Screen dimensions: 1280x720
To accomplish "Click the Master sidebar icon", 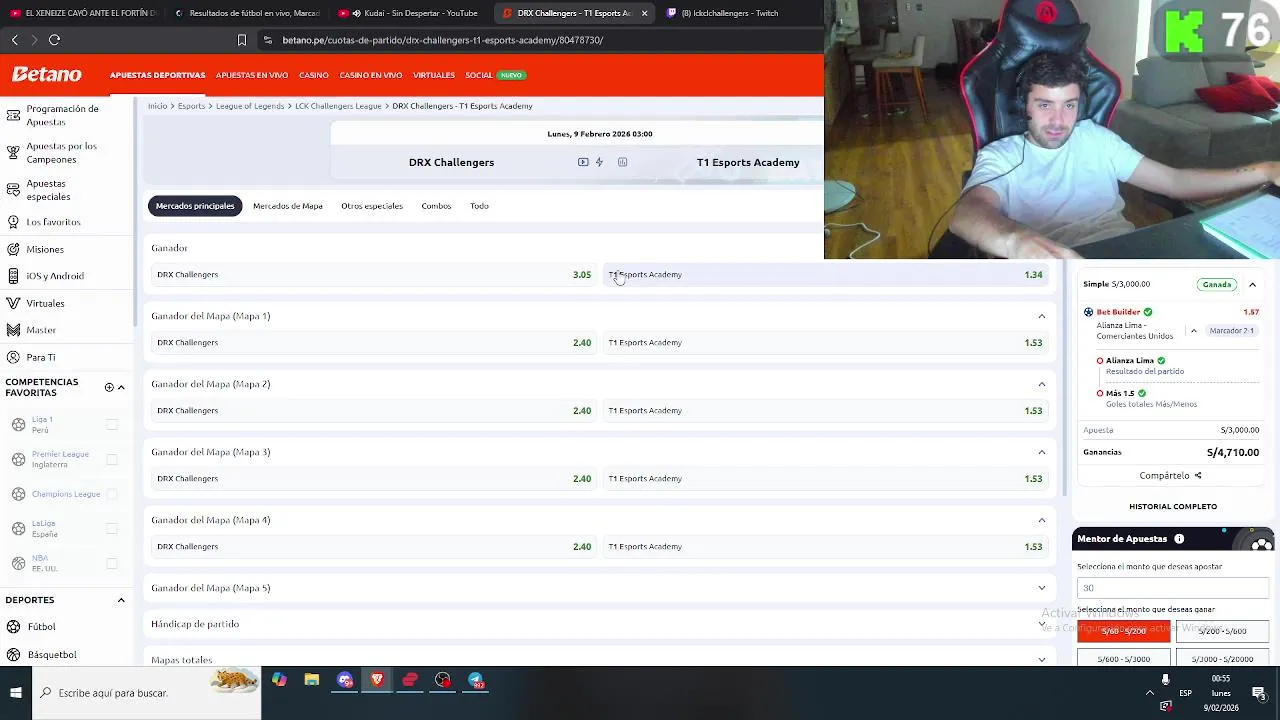I will point(13,330).
